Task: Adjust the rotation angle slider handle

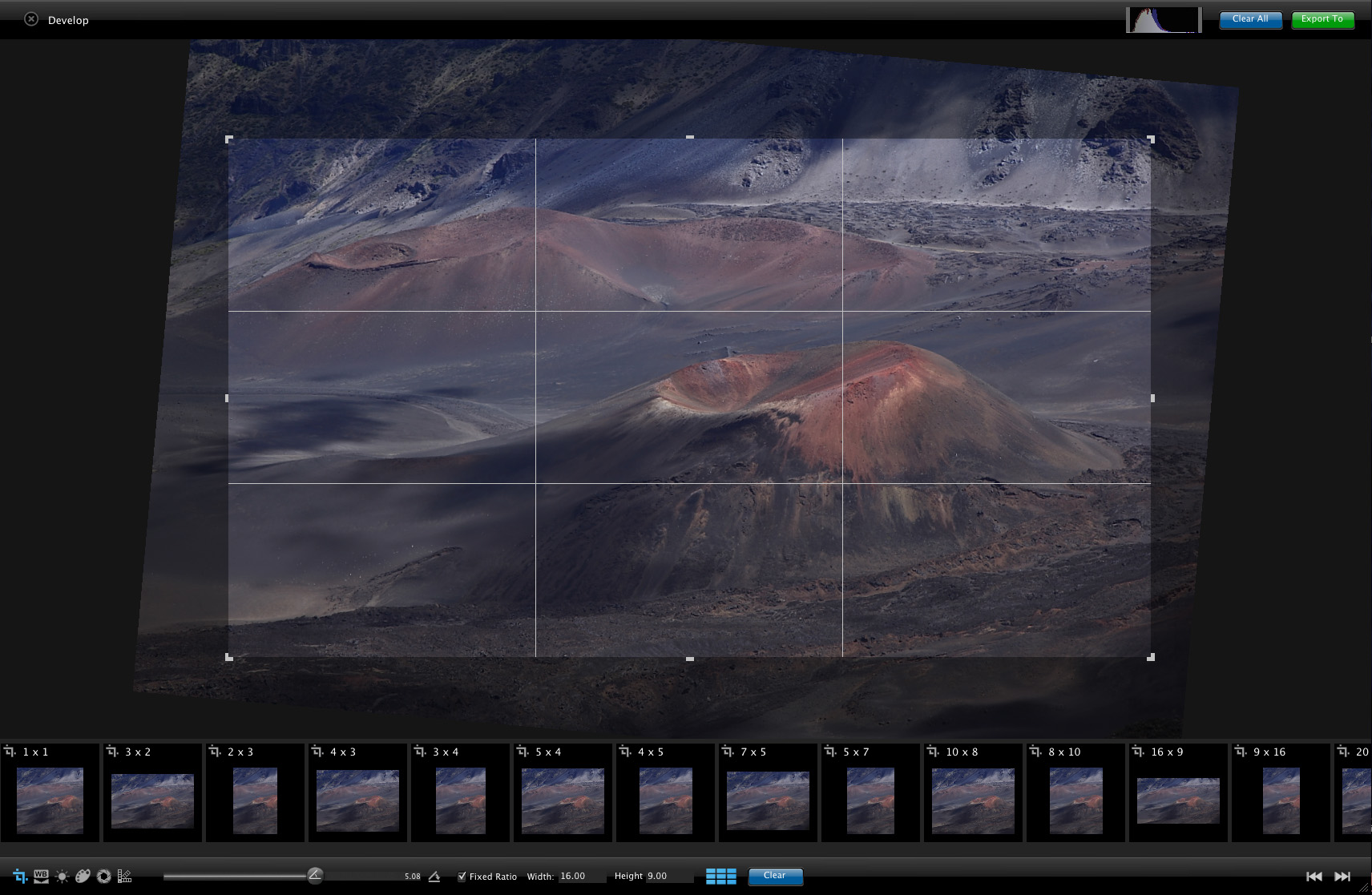Action: coord(315,875)
